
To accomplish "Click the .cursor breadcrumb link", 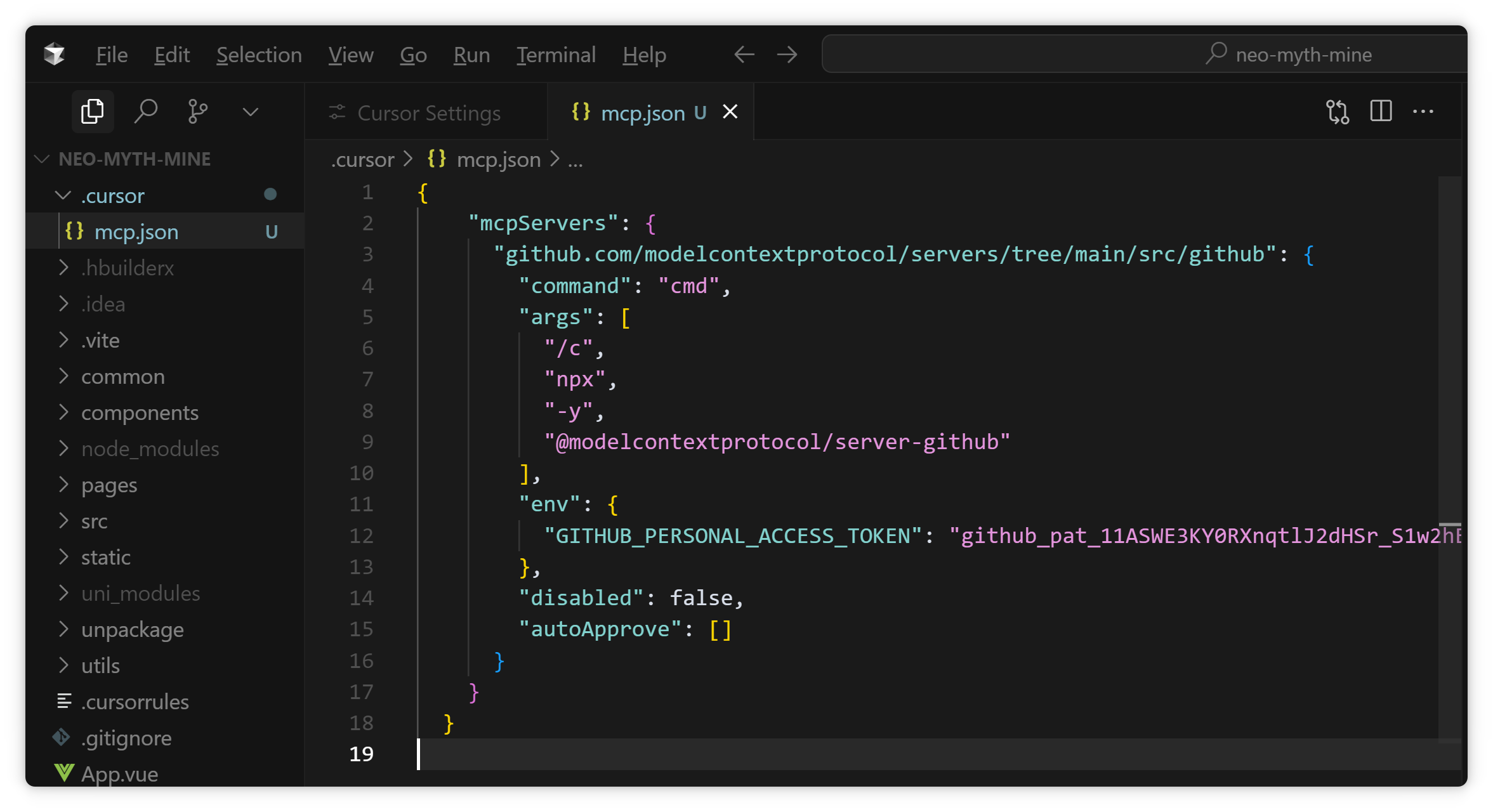I will pyautogui.click(x=362, y=159).
